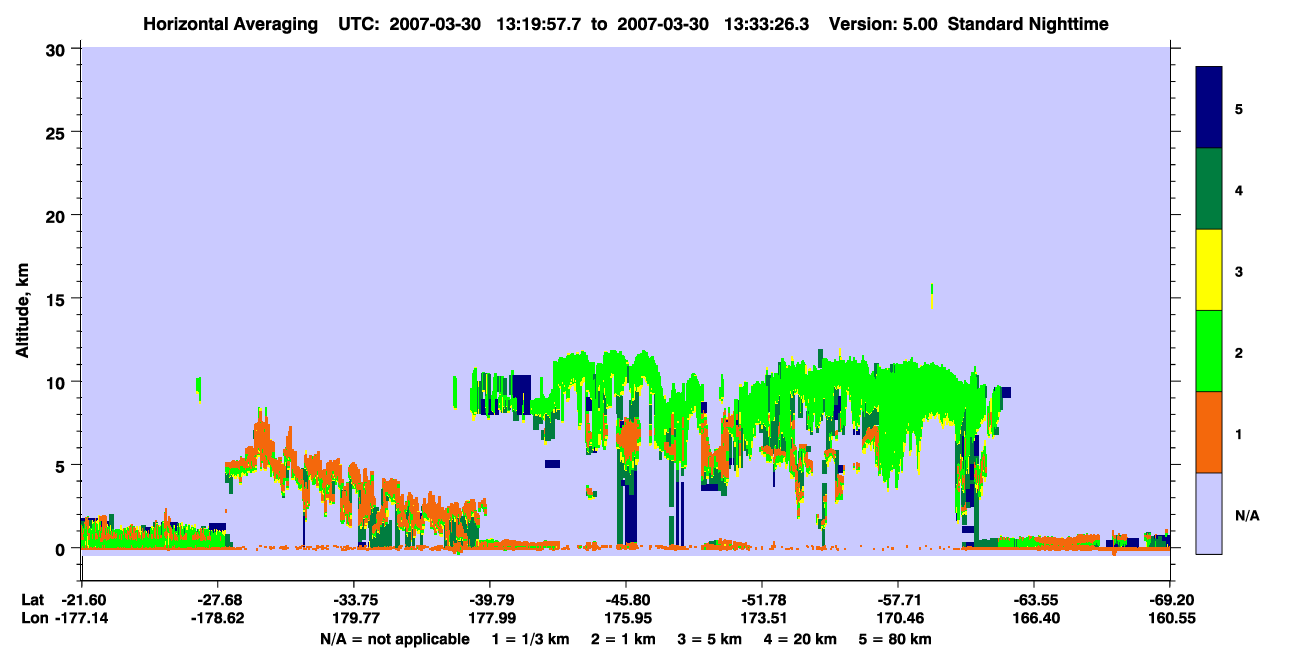The height and width of the screenshot is (667, 1300).
Task: Click the colorbar label 5
Action: click(x=1239, y=108)
